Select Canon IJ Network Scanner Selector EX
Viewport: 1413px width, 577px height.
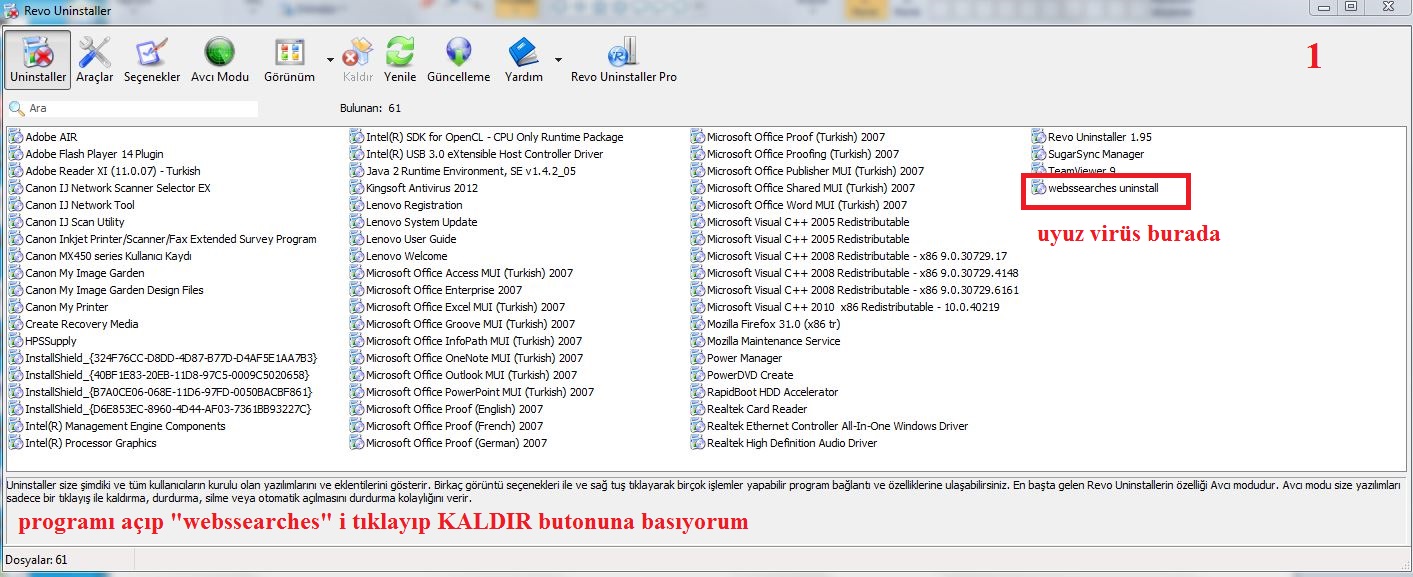[110, 188]
